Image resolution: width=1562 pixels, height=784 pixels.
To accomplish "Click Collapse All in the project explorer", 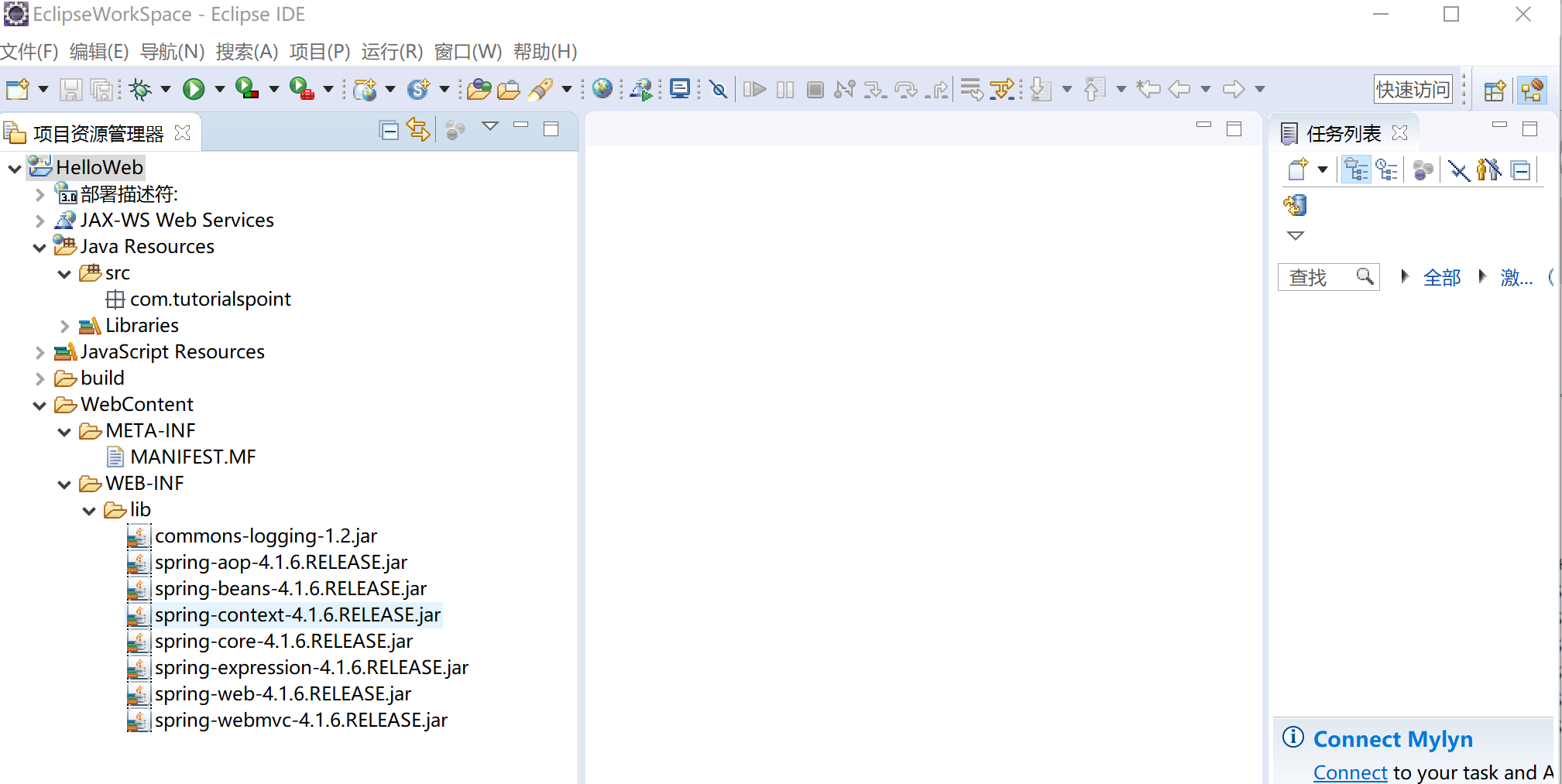I will pos(389,131).
